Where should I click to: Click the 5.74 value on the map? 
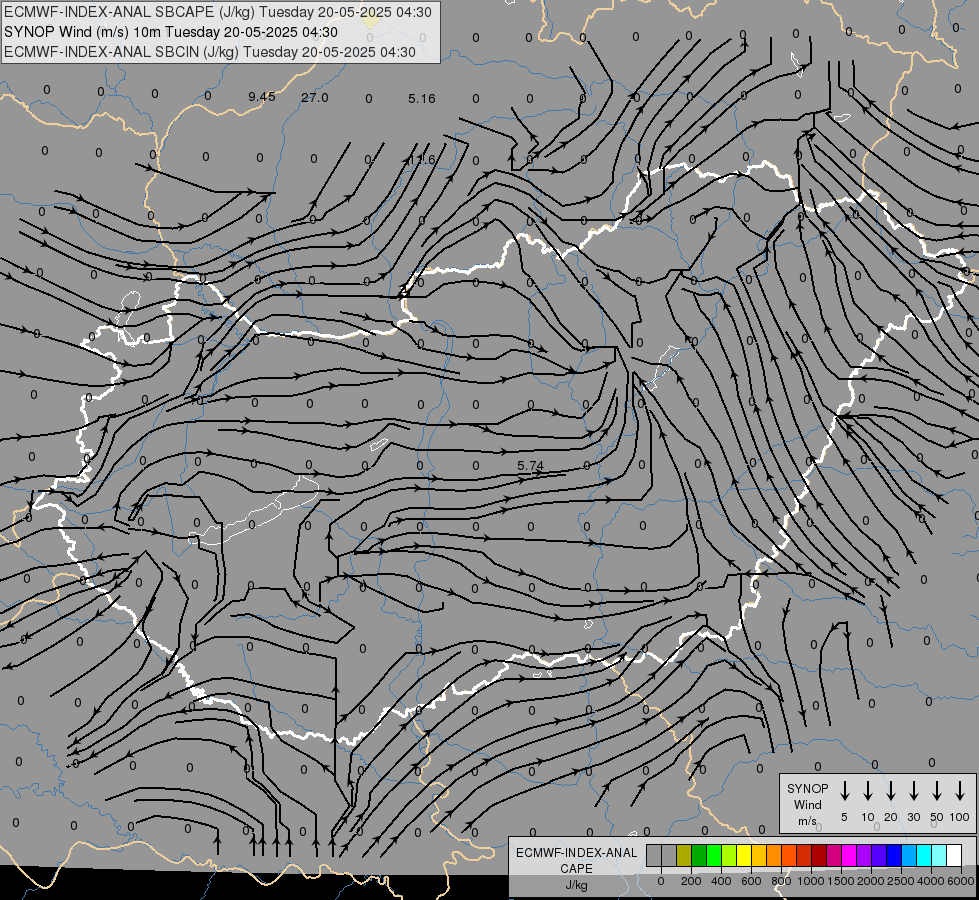[x=530, y=465]
